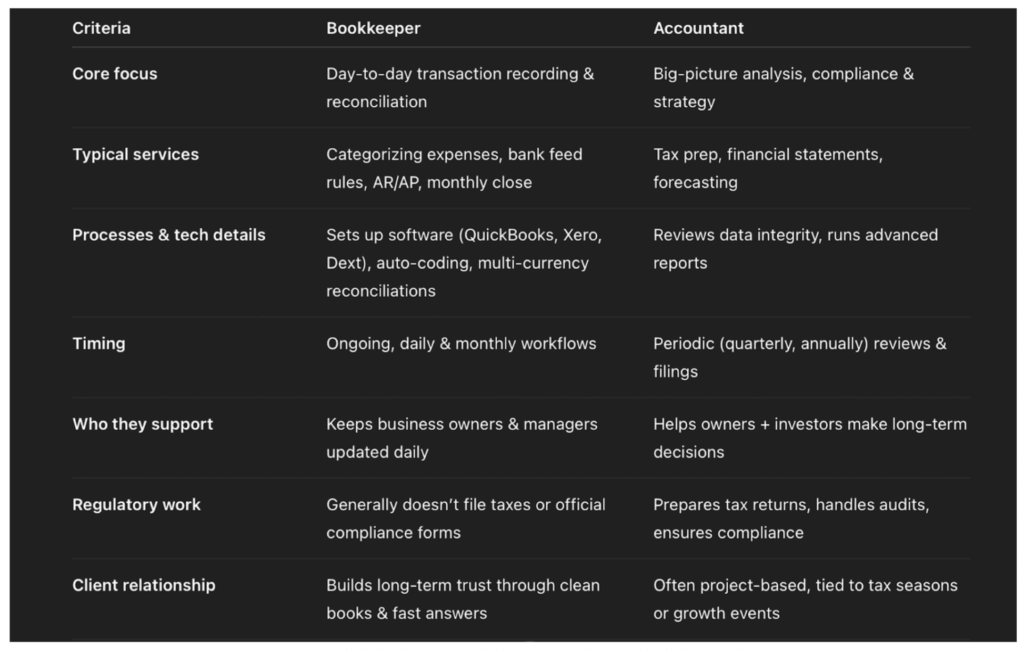Screen dimensions: 1024x650
Task: Click the Bookkeeper column header
Action: (x=373, y=28)
